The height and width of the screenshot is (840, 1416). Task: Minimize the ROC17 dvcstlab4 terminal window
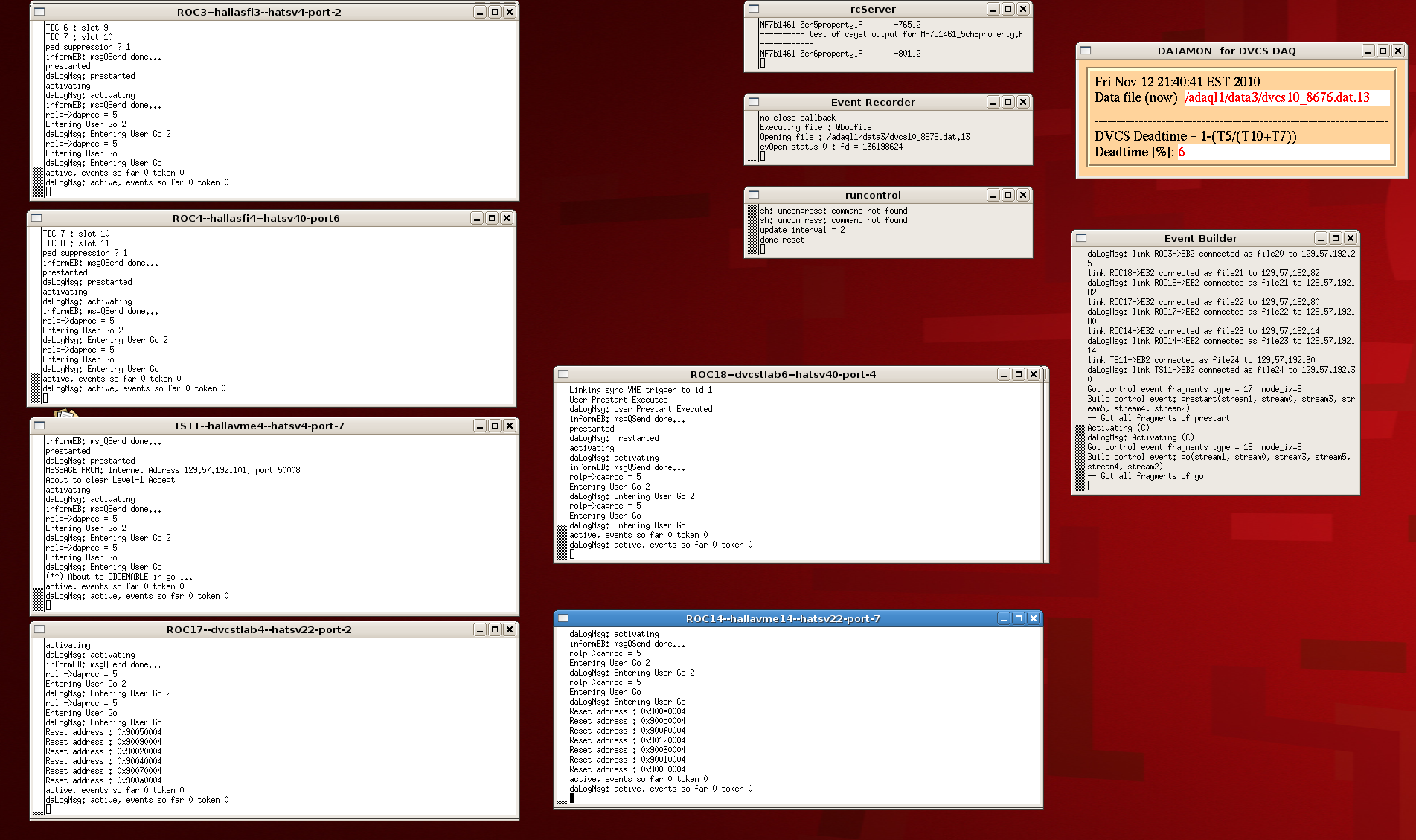click(480, 629)
